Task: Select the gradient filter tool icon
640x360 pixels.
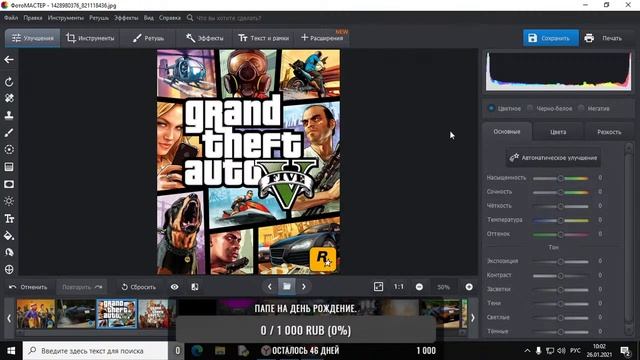Action: coord(9,167)
